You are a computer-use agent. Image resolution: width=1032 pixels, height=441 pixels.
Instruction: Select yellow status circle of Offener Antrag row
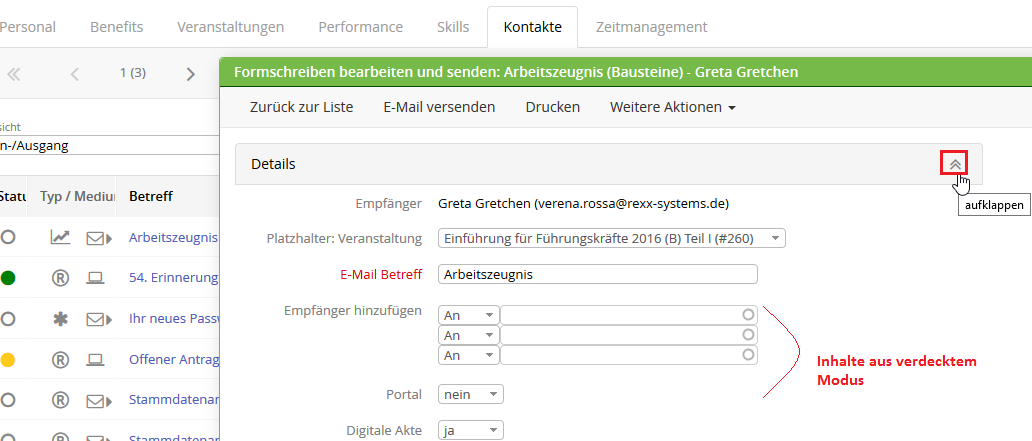[x=7, y=359]
